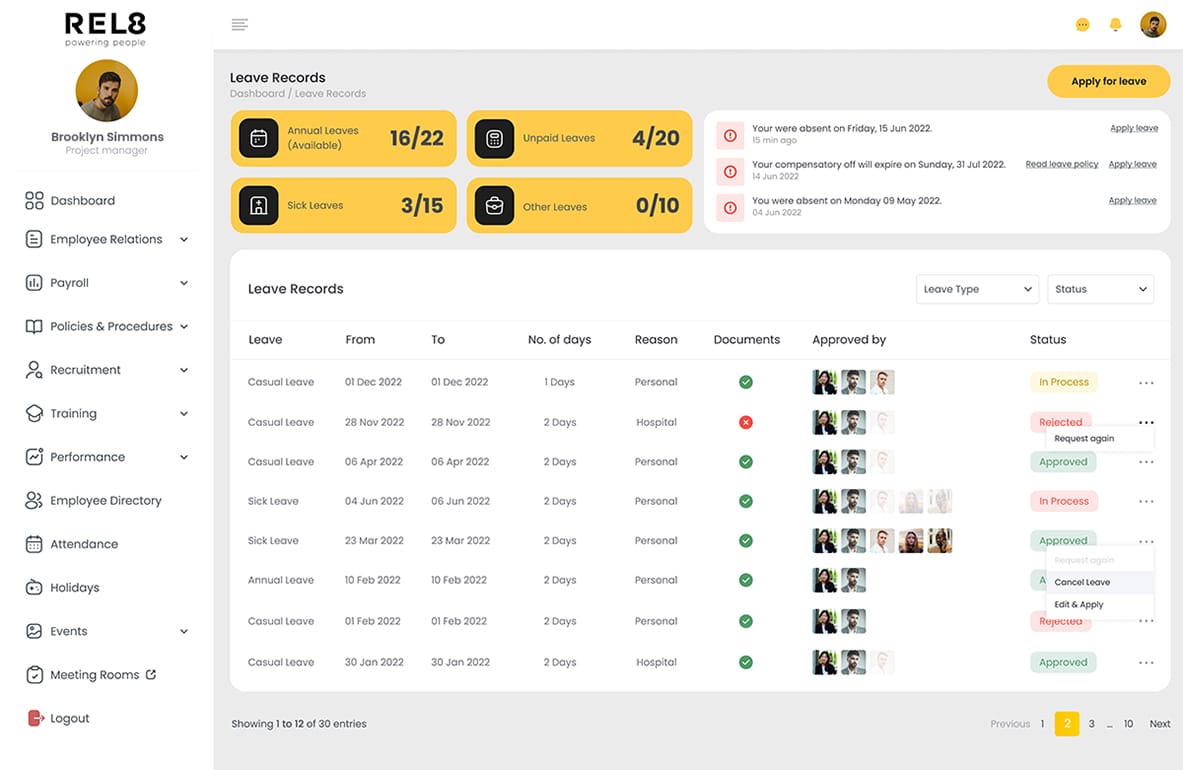Select Cancel Leave from context menu
This screenshot has width=1183, height=770.
[x=1082, y=582]
